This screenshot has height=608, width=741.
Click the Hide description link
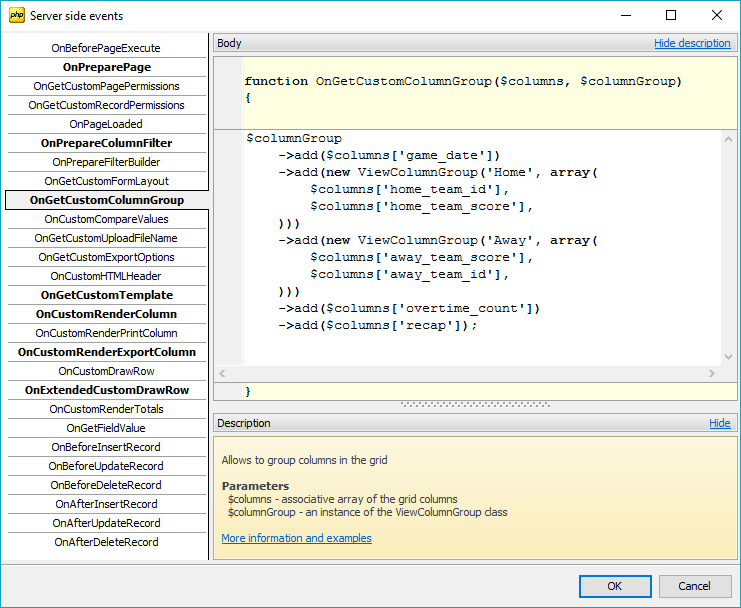click(692, 44)
